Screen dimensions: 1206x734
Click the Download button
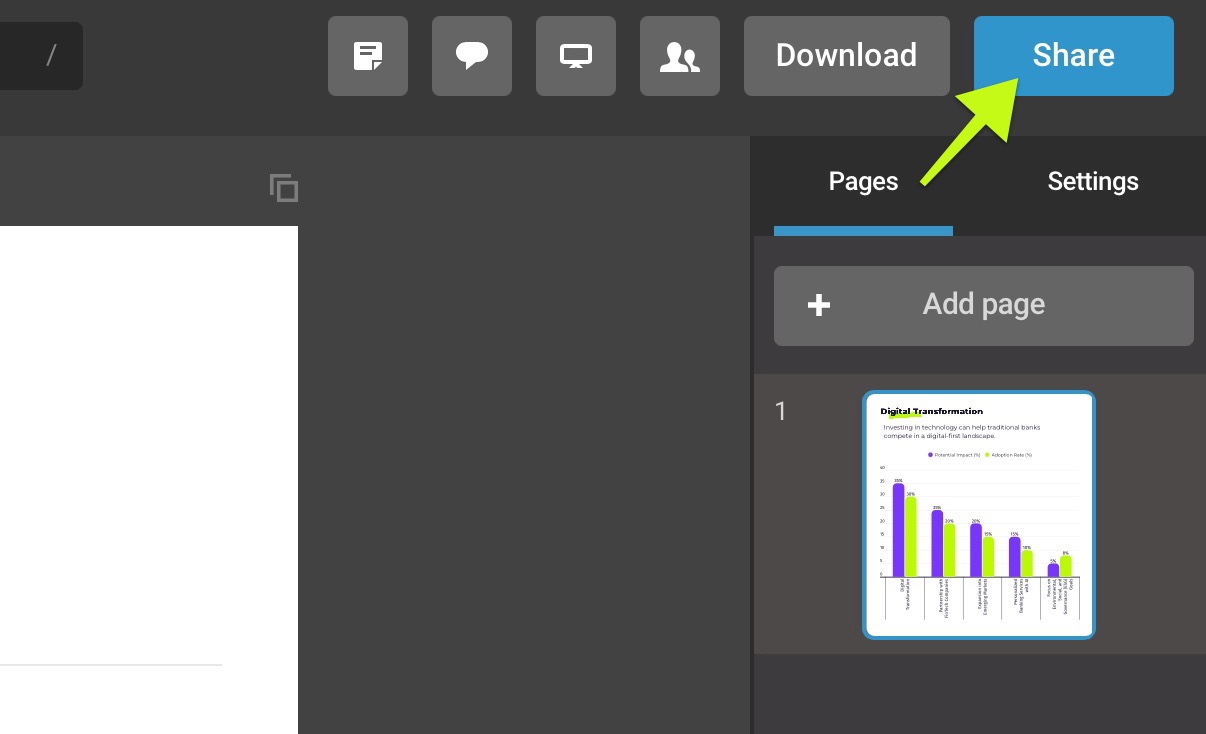pos(846,56)
